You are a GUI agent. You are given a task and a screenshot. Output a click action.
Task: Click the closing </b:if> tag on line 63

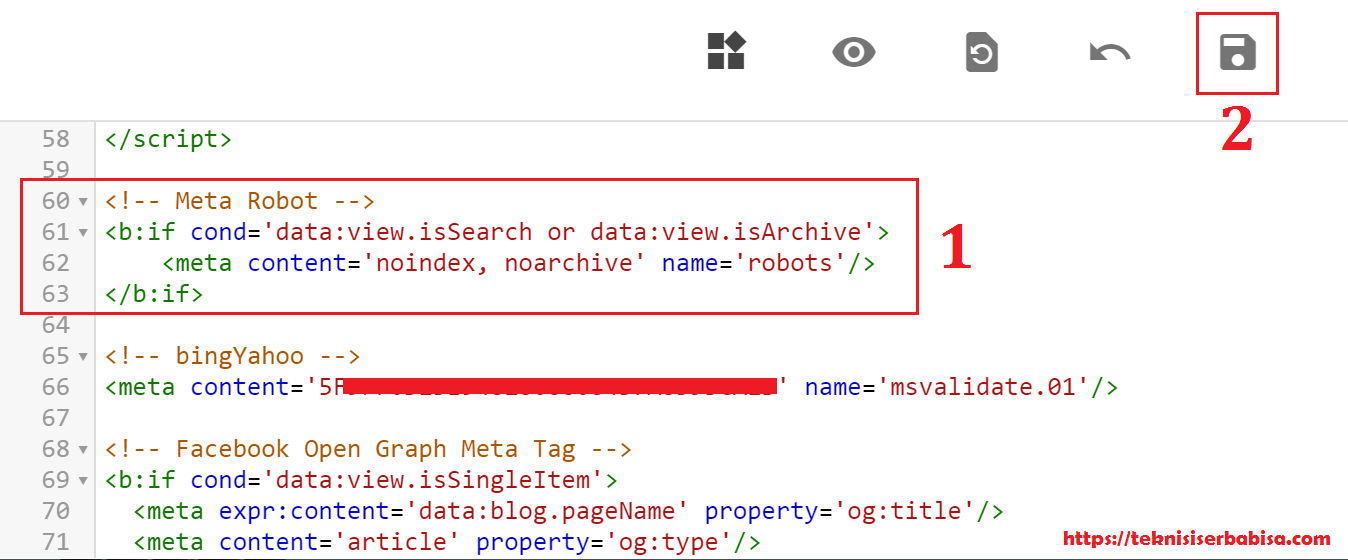[154, 294]
